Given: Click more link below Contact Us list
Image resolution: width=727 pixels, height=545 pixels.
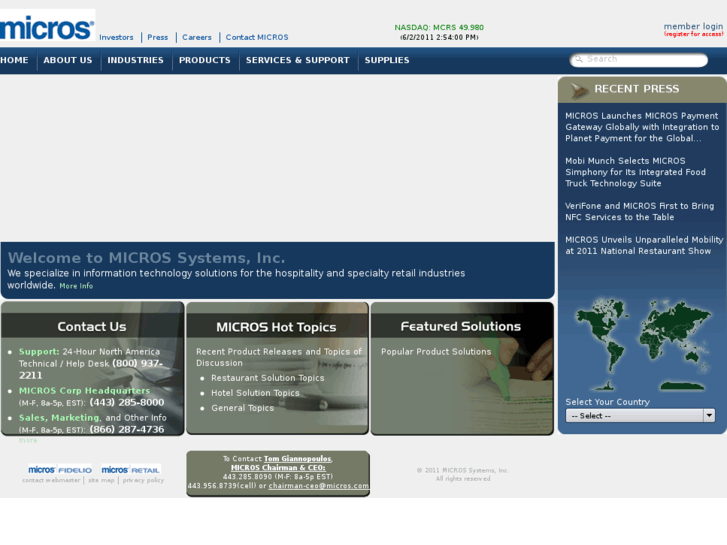Looking at the screenshot, I should (x=28, y=440).
